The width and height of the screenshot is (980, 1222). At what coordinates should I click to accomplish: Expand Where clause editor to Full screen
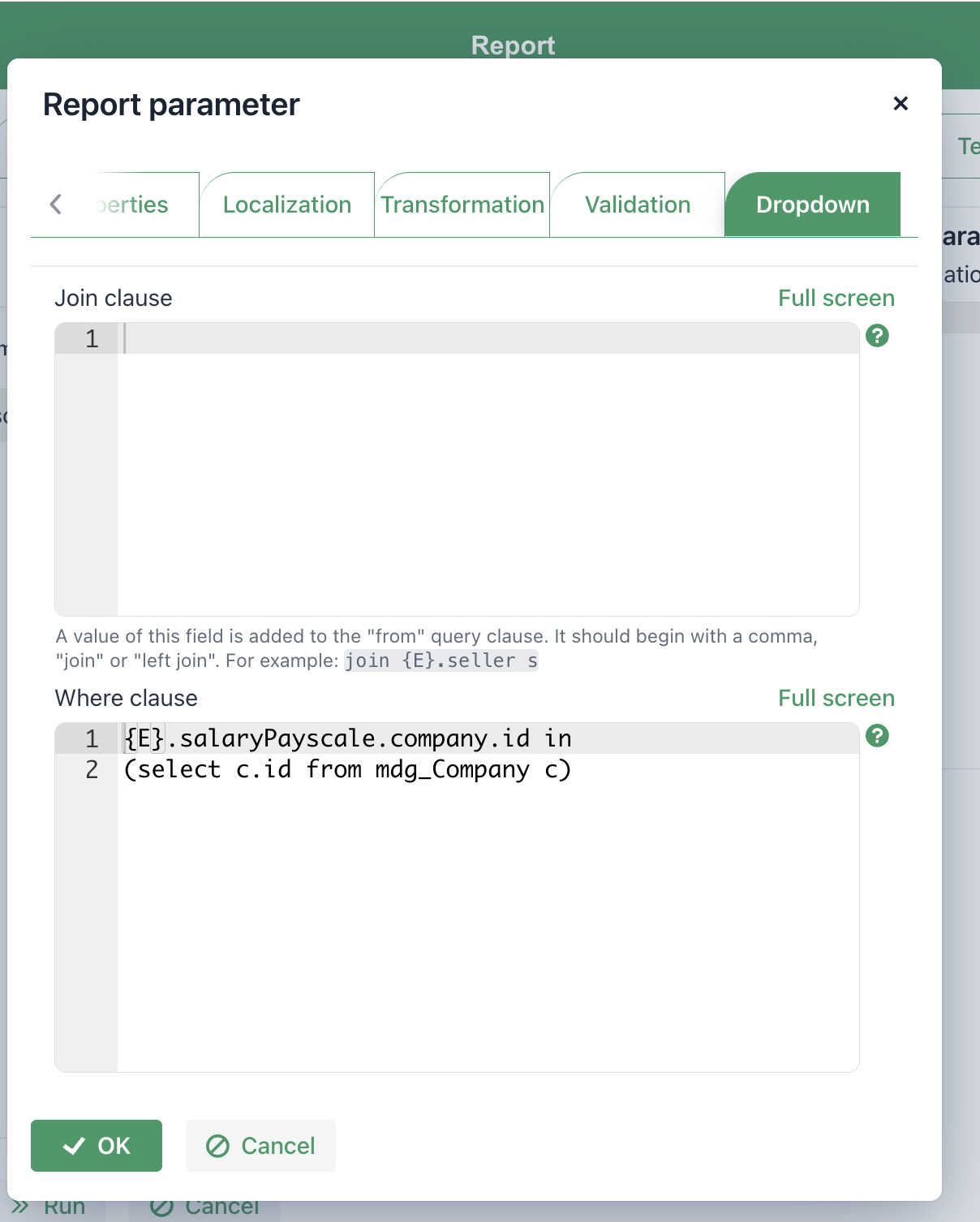click(836, 698)
